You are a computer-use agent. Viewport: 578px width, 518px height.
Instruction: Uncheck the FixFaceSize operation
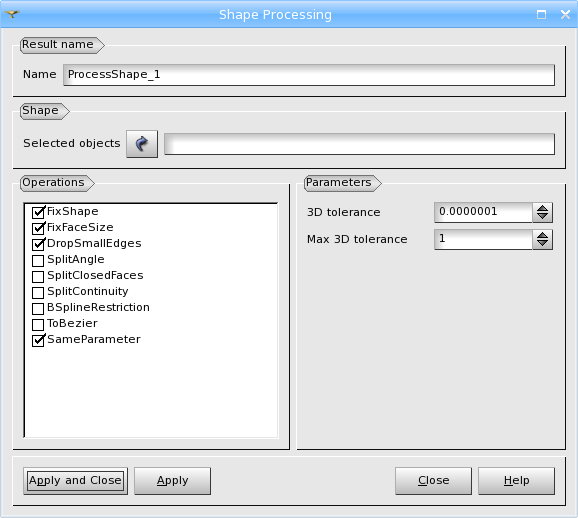click(38, 228)
